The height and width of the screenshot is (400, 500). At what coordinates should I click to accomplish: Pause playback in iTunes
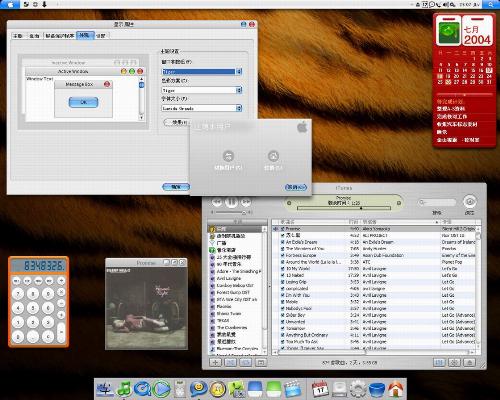(231, 202)
